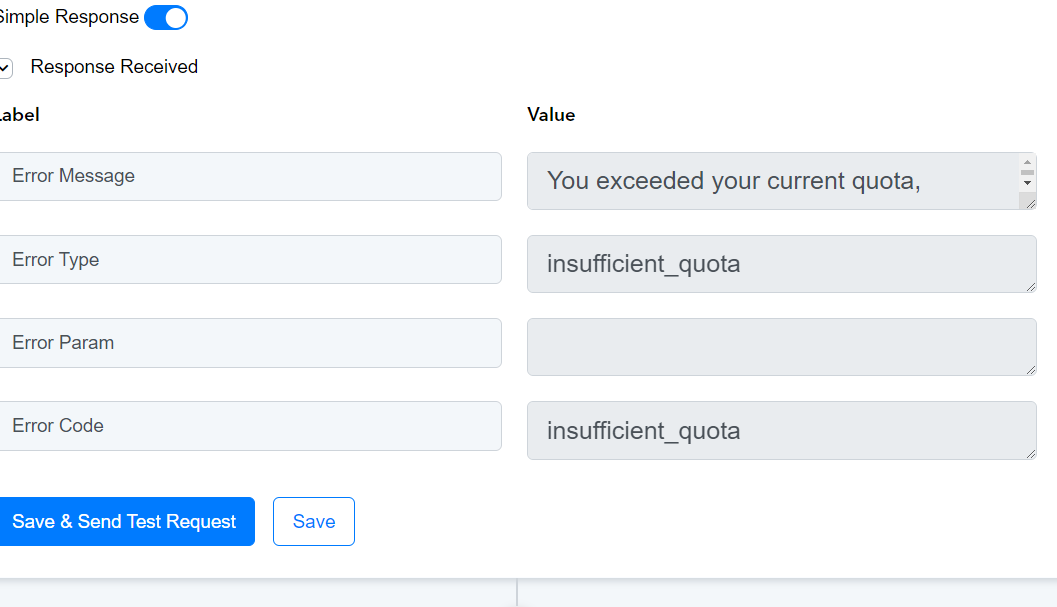The image size is (1057, 607).
Task: Click scroll down arrow in Error Message value
Action: (1027, 183)
